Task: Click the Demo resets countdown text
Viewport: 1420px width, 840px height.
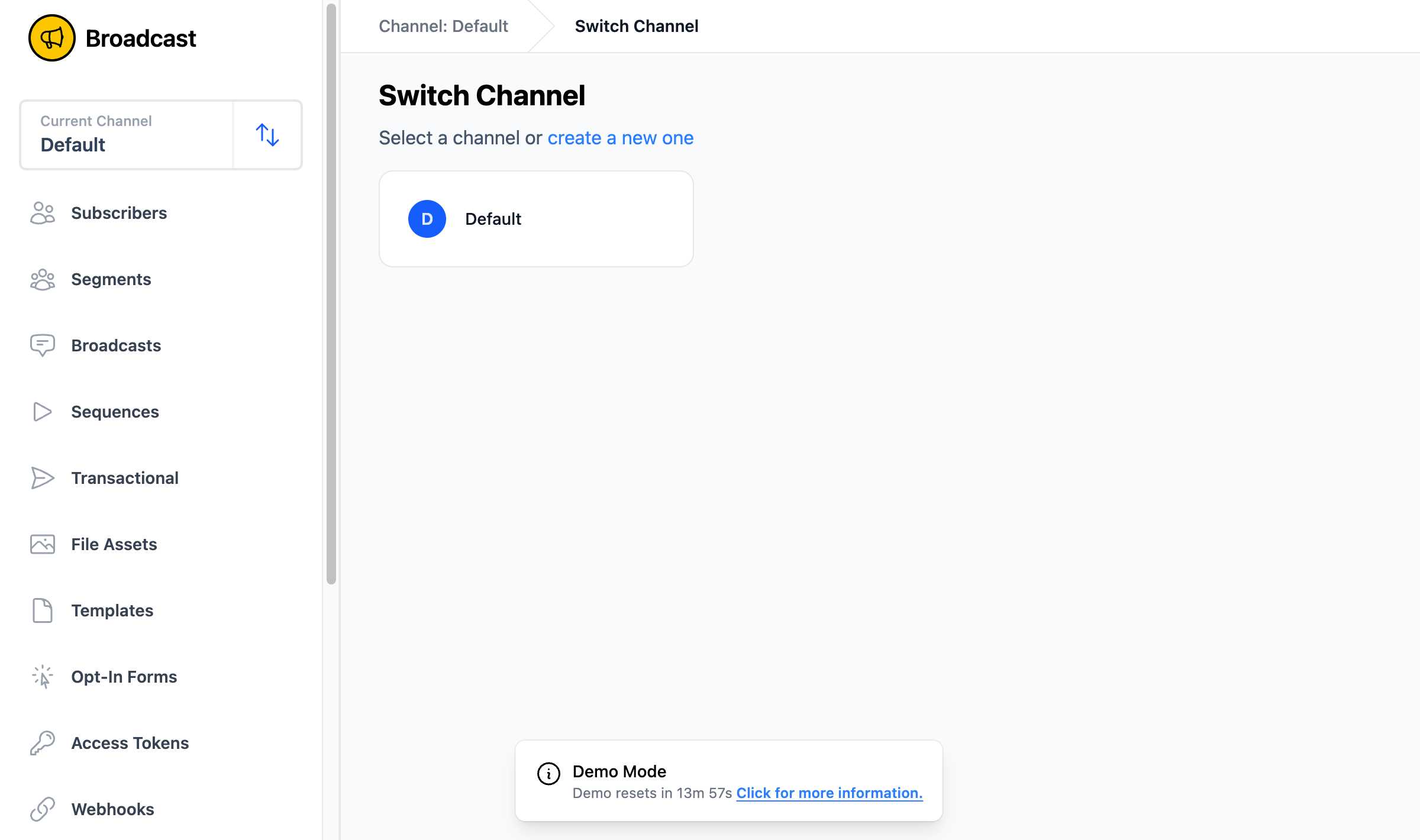Action: (652, 793)
